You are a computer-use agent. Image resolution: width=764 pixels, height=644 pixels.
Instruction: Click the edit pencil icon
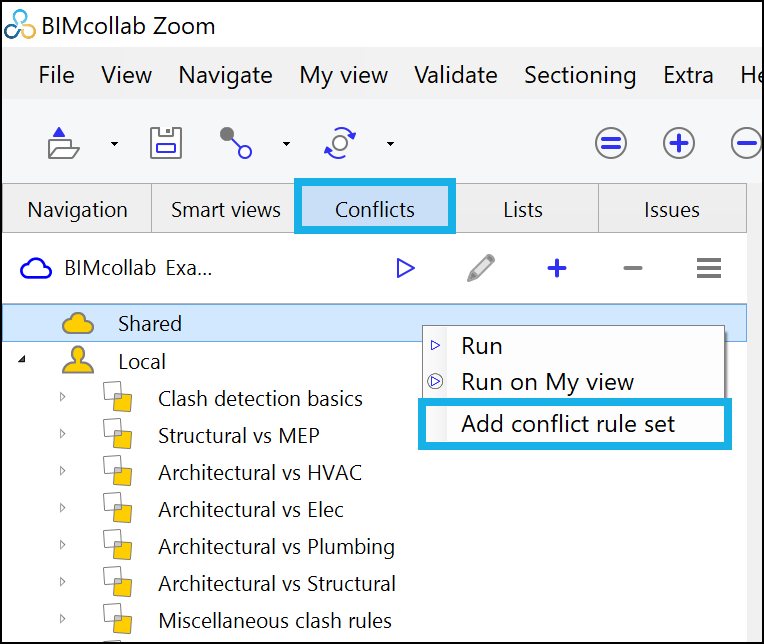(481, 268)
